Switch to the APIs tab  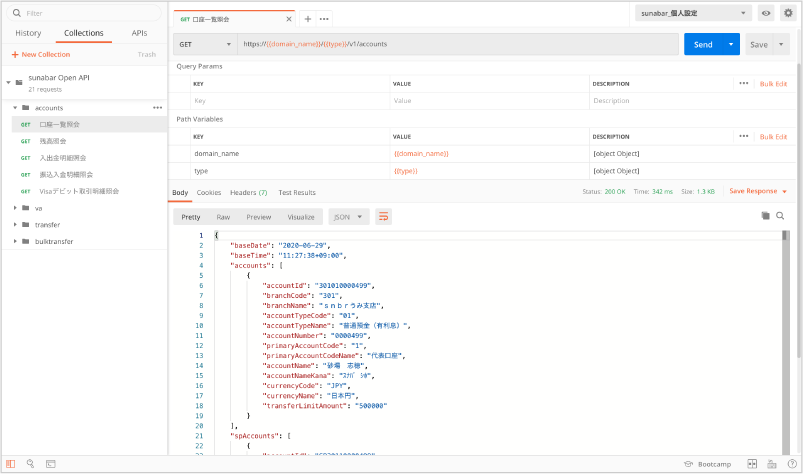click(139, 33)
